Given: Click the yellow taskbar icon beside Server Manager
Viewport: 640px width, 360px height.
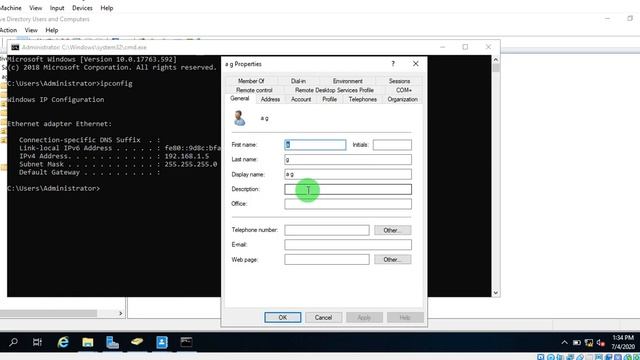Looking at the screenshot, I should pyautogui.click(x=137, y=341).
